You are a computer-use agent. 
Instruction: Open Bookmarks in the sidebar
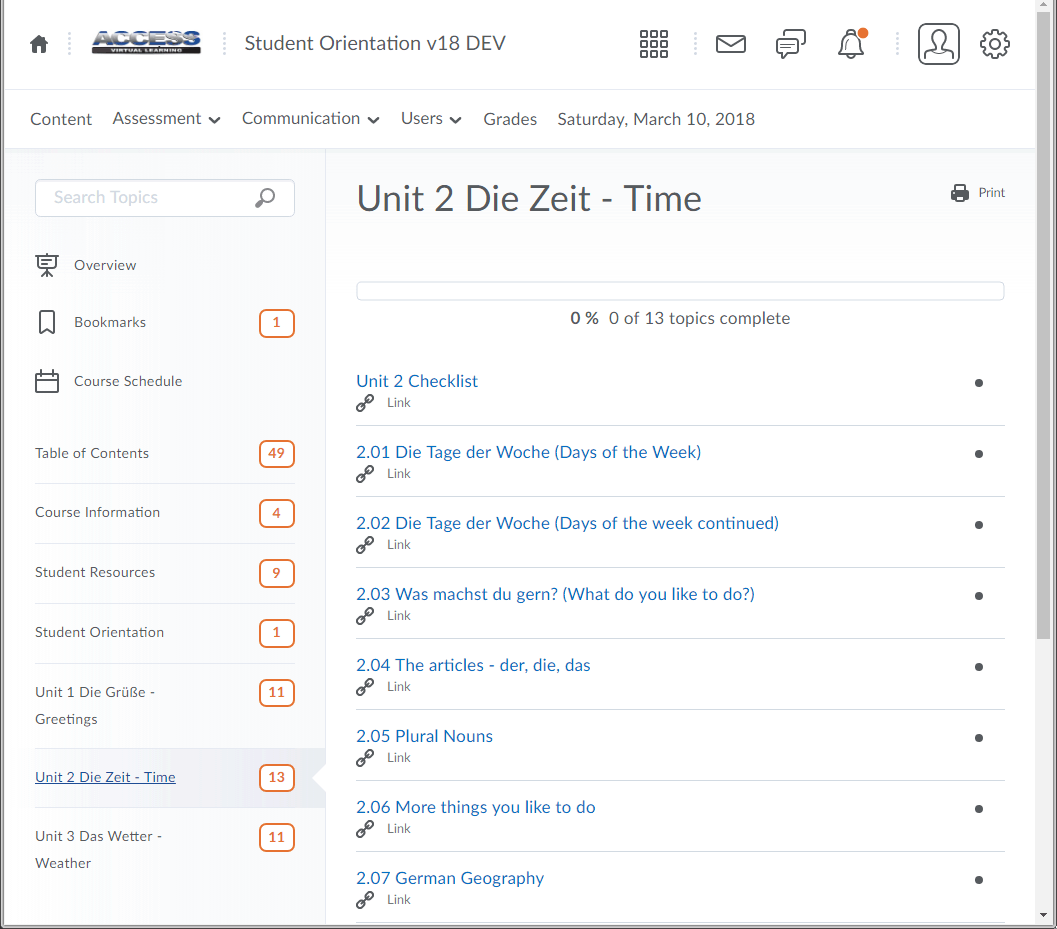pos(110,323)
